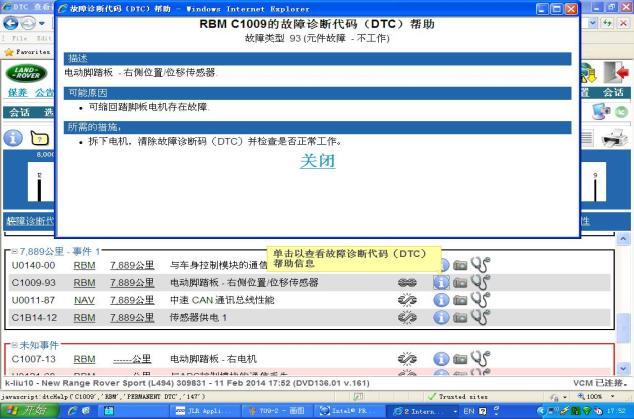
Task: Click RBM link in C1B14-12 row
Action: tap(85, 317)
